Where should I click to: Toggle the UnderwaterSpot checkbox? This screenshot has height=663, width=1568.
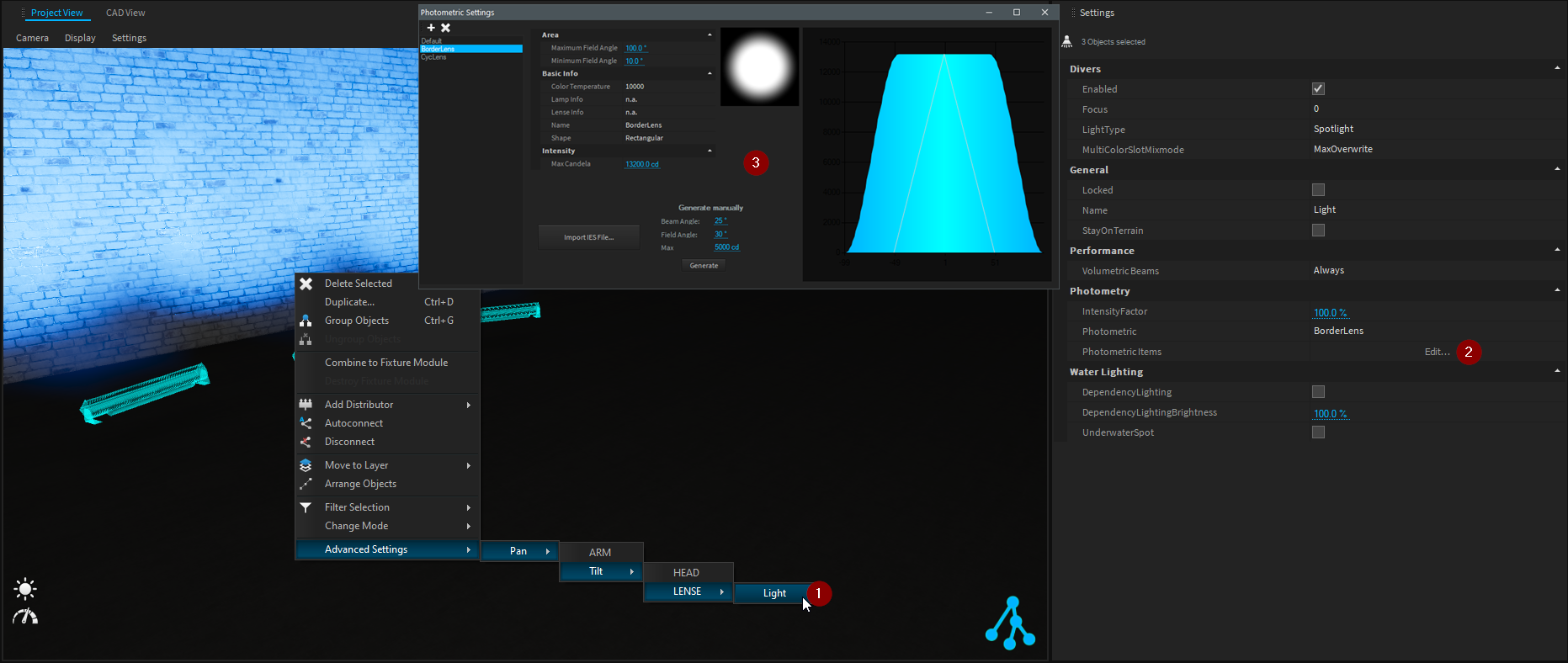click(x=1318, y=432)
